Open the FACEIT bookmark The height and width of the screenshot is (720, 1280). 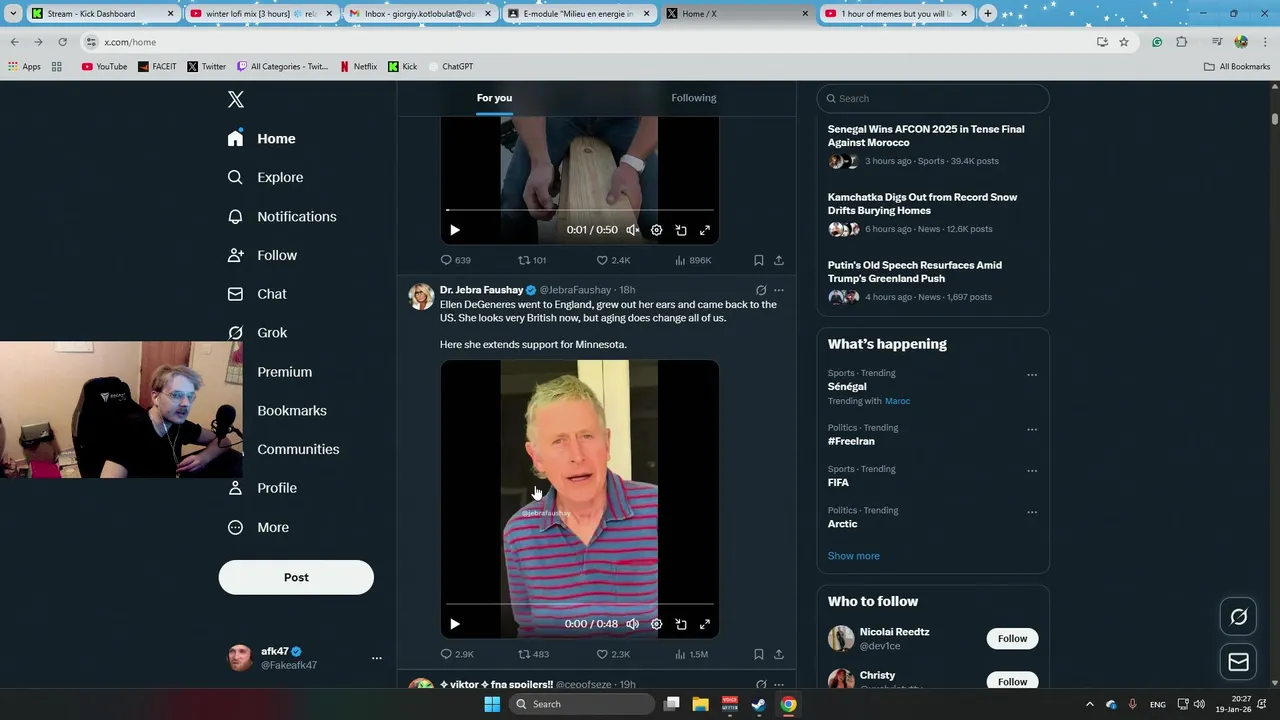[x=157, y=66]
